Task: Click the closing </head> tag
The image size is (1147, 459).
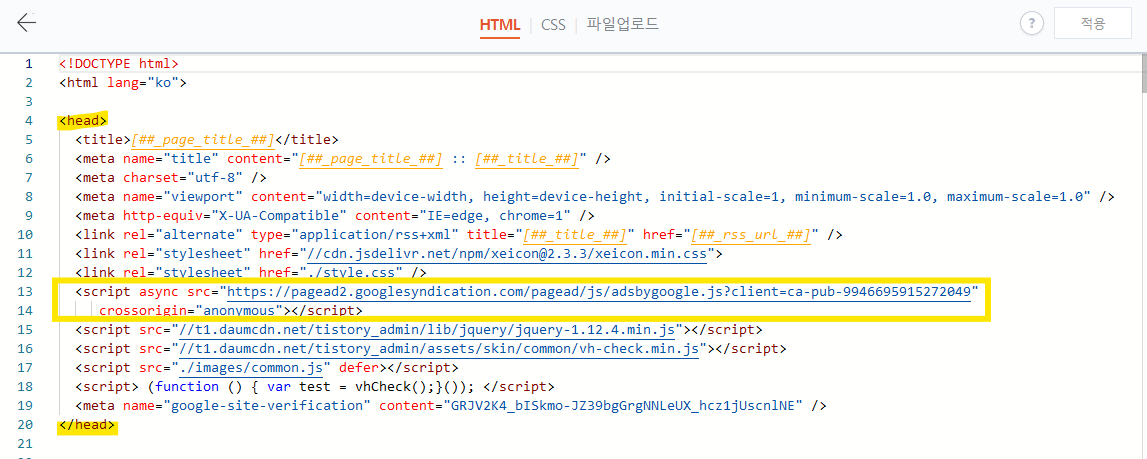Action: [87, 425]
